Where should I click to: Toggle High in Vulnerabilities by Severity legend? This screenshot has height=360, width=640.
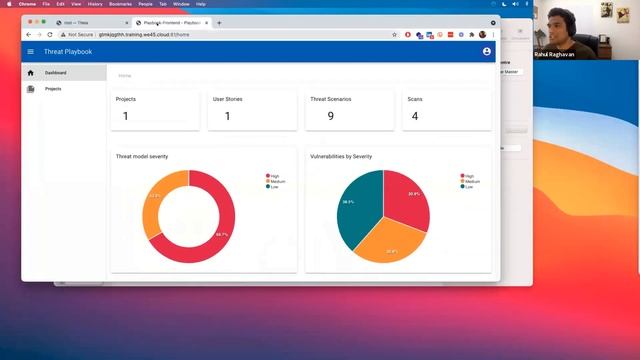467,176
